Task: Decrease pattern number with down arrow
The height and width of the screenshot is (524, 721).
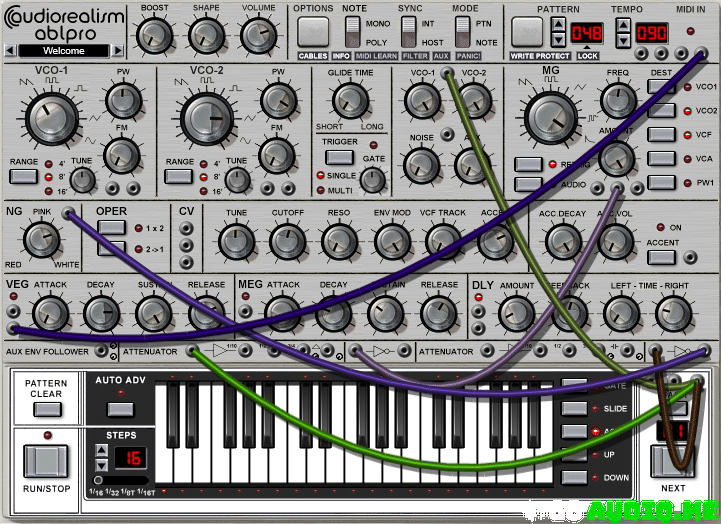Action: pos(558,40)
